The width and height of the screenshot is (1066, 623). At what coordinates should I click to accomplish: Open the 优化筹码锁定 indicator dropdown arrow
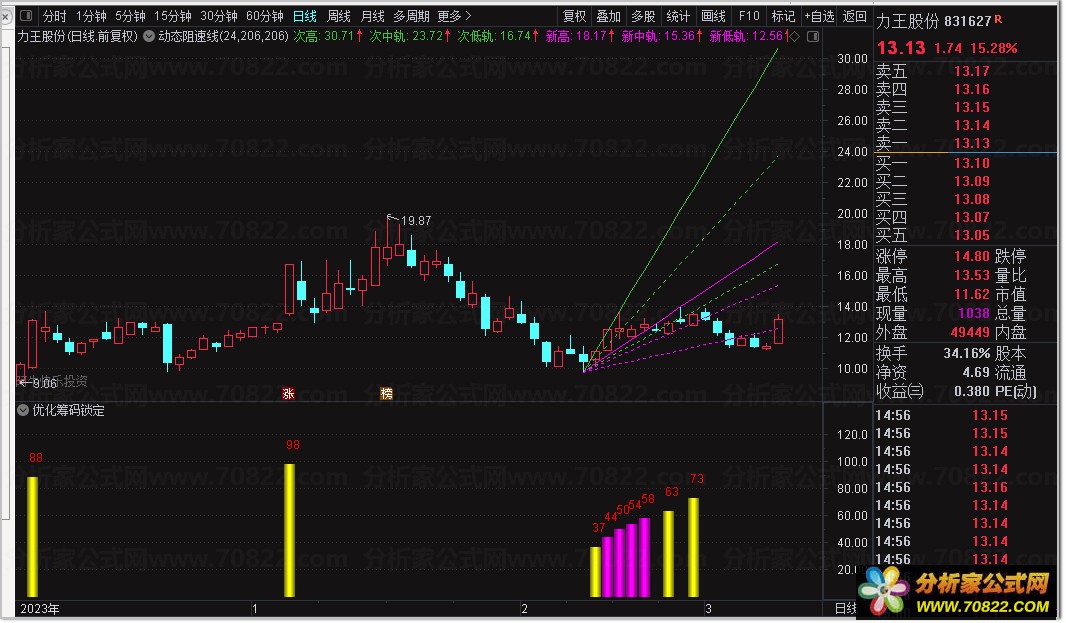coord(22,410)
